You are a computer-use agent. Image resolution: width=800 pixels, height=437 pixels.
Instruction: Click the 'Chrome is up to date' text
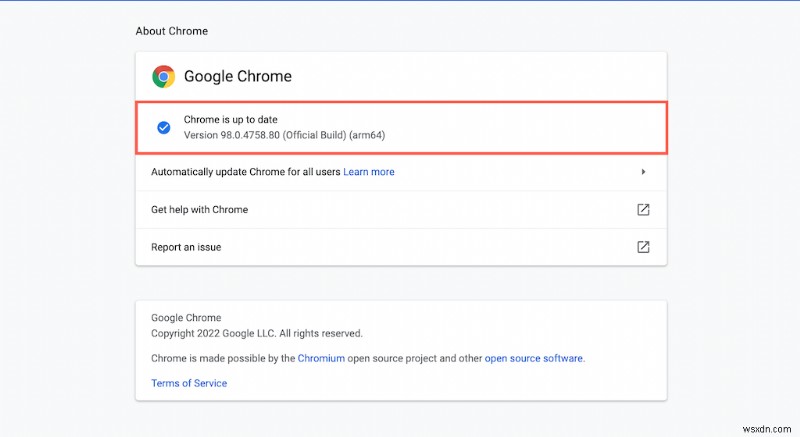click(x=231, y=120)
